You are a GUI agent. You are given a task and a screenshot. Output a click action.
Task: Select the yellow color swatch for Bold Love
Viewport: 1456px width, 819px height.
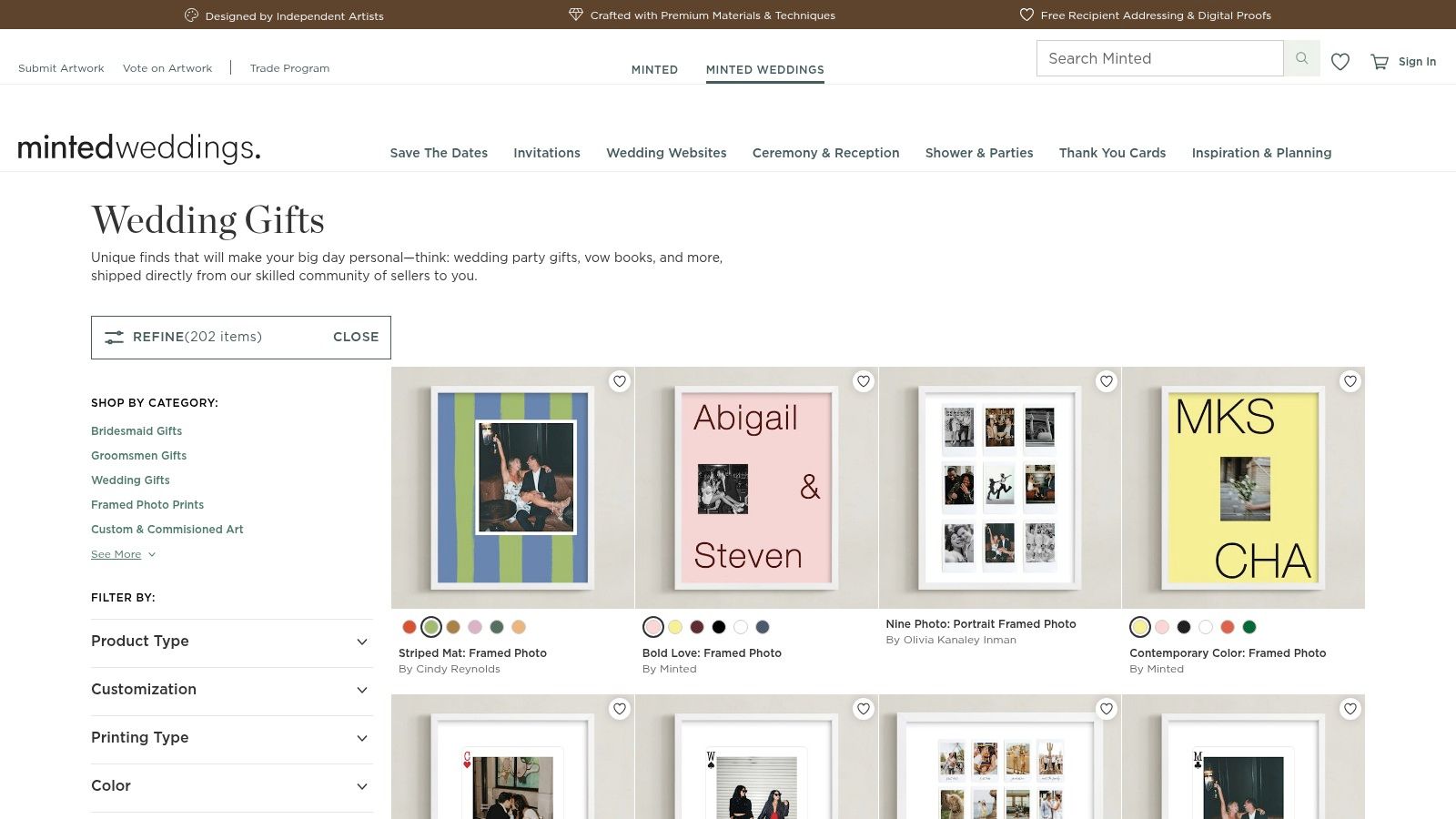(x=675, y=627)
